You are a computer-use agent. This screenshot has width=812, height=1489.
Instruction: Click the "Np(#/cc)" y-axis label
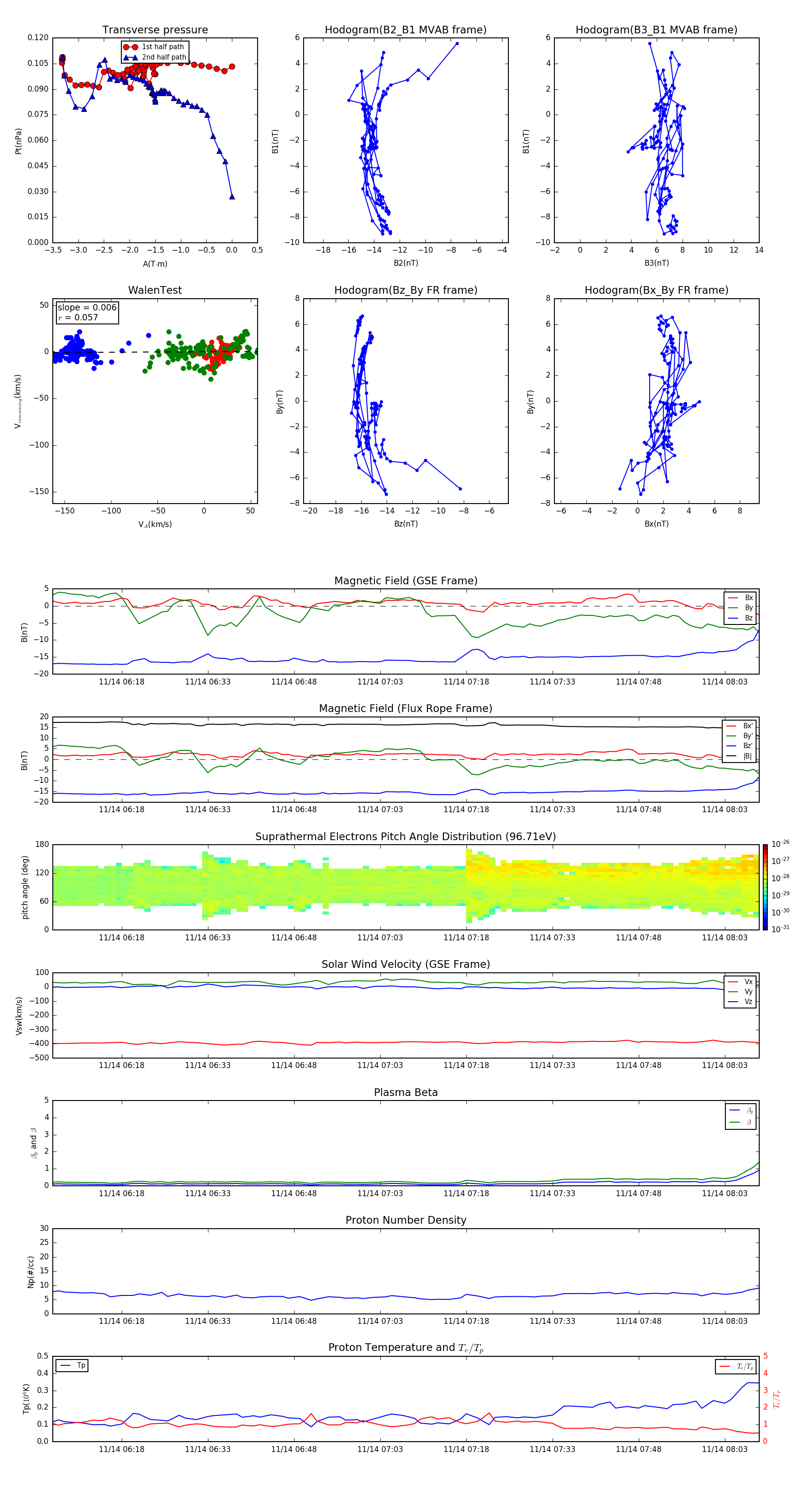tap(31, 1272)
